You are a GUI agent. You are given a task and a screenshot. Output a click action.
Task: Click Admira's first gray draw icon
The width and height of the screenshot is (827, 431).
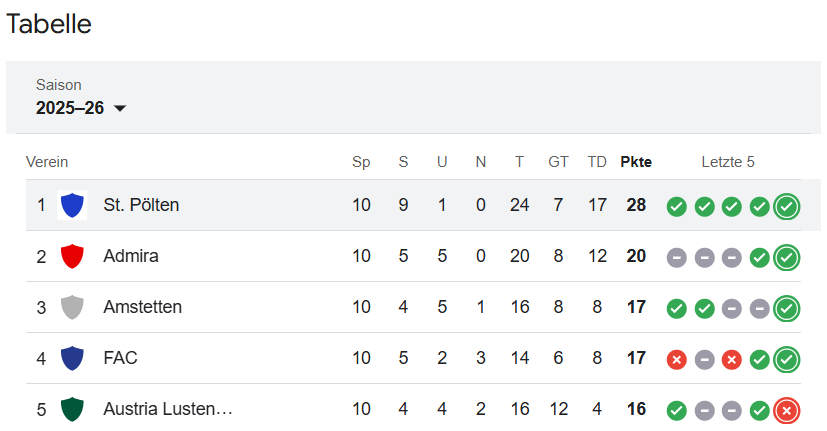[677, 257]
